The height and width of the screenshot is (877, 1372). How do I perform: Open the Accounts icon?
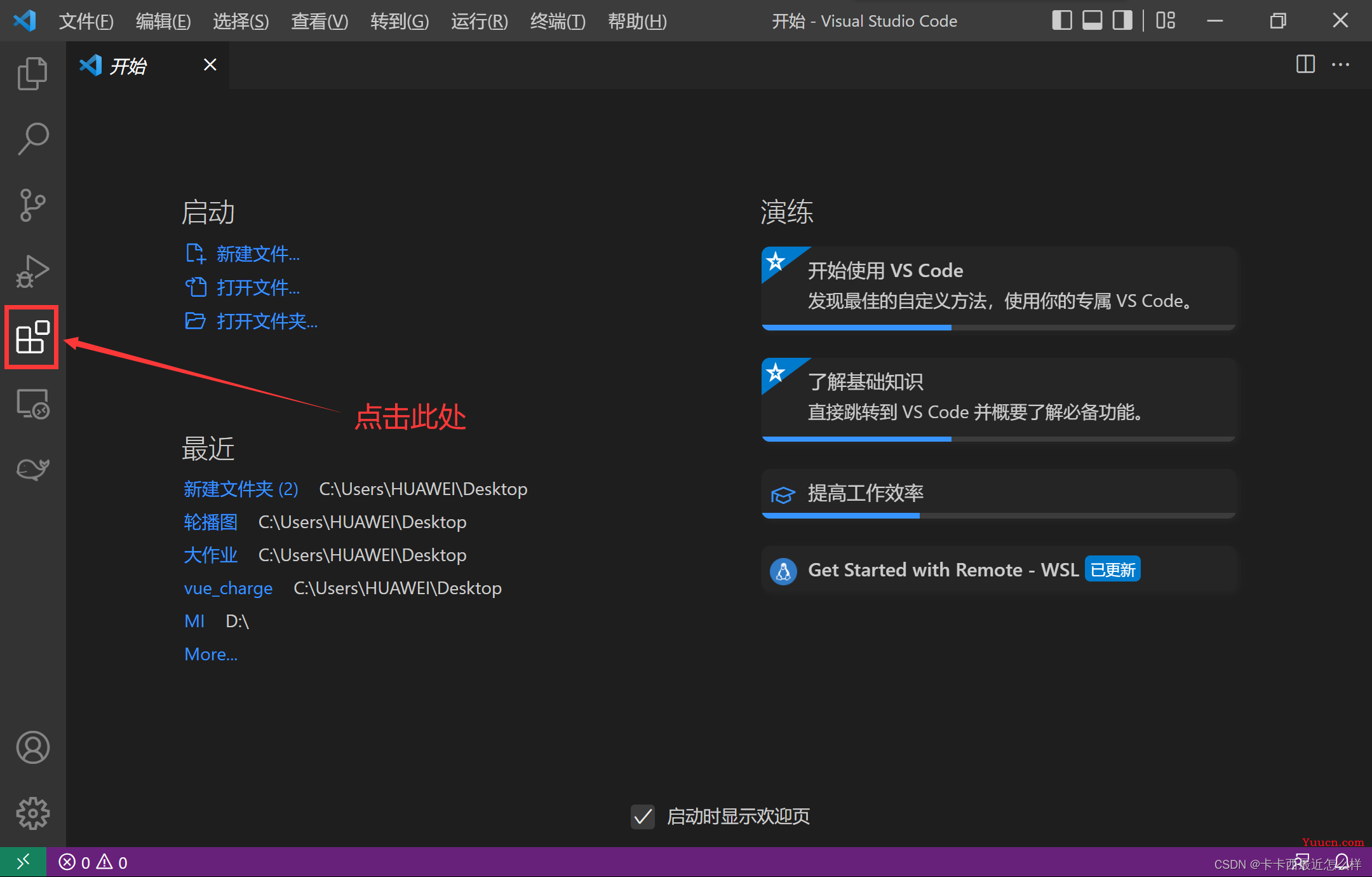coord(32,747)
